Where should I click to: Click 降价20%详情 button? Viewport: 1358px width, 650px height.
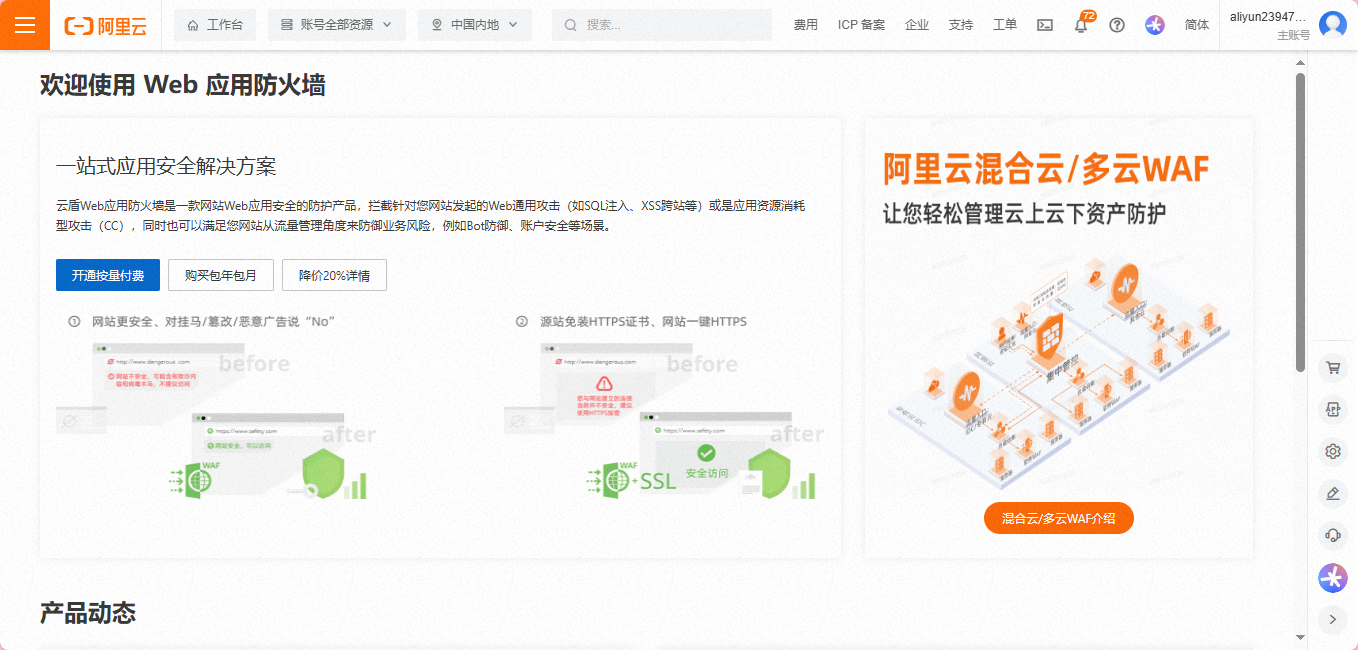pyautogui.click(x=334, y=275)
